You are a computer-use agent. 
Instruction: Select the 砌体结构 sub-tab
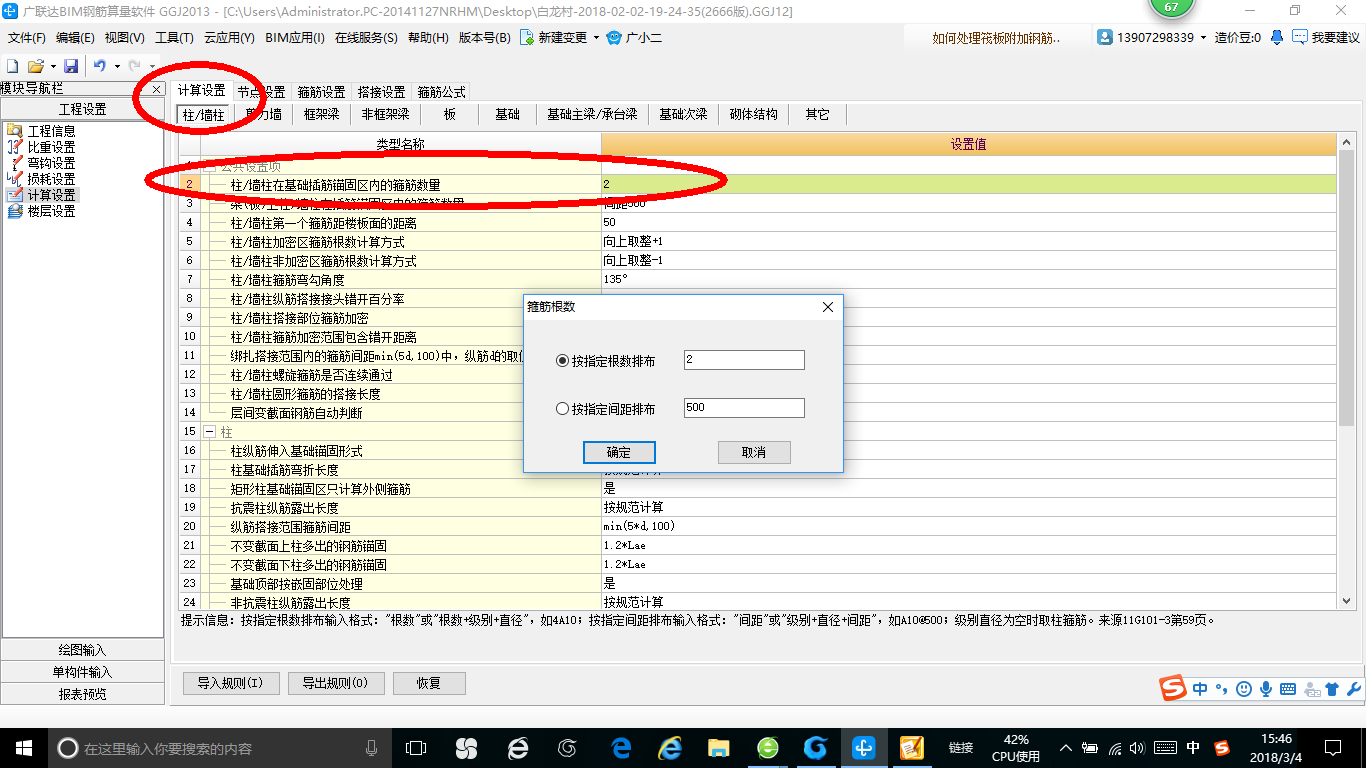click(x=753, y=115)
